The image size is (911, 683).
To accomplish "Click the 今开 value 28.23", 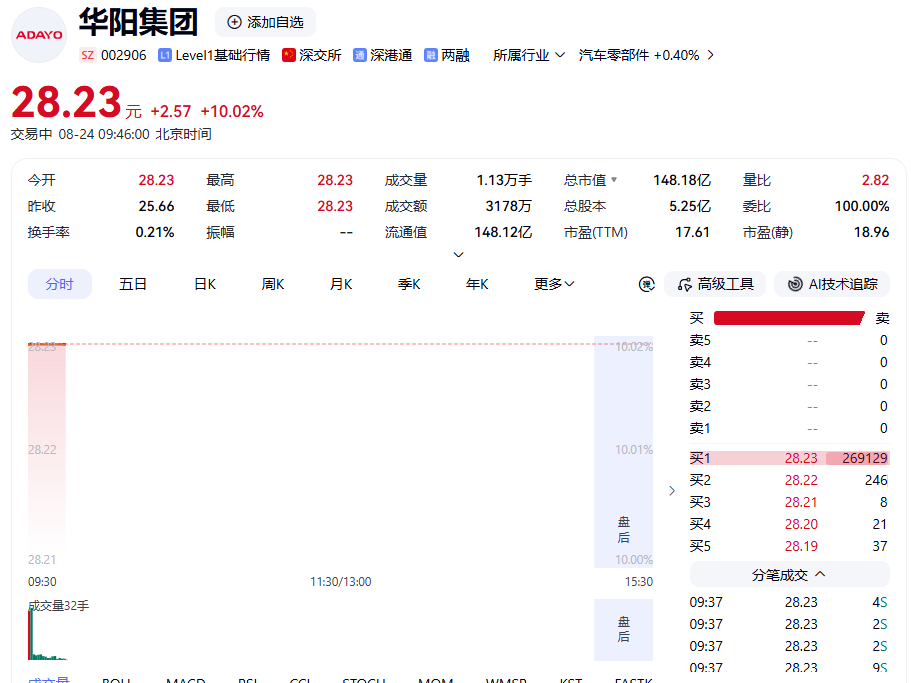I will pyautogui.click(x=156, y=180).
